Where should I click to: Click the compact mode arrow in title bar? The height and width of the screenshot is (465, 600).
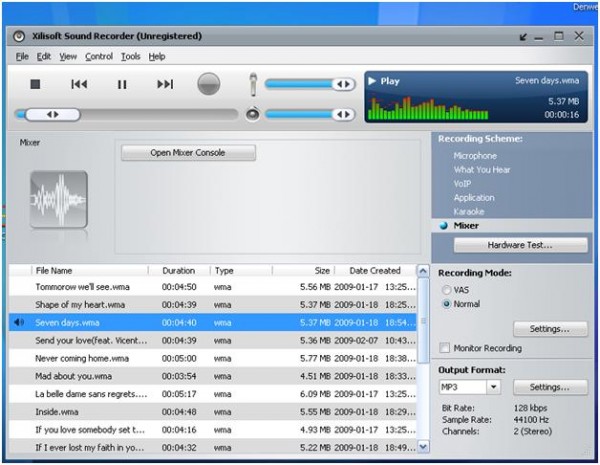click(523, 37)
